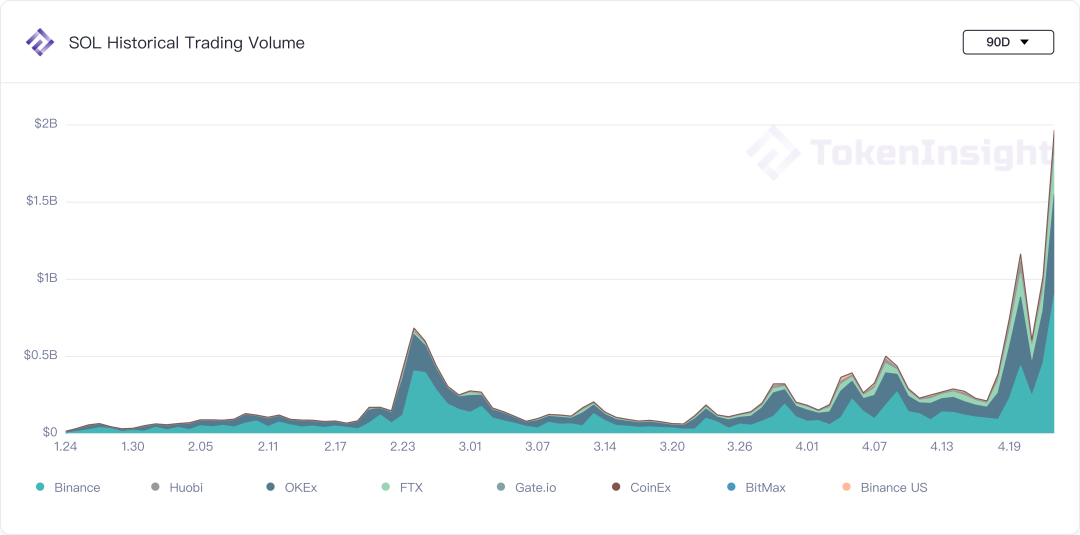This screenshot has height=535, width=1080.
Task: Click the dropdown arrow next to 90D
Action: click(x=1024, y=42)
